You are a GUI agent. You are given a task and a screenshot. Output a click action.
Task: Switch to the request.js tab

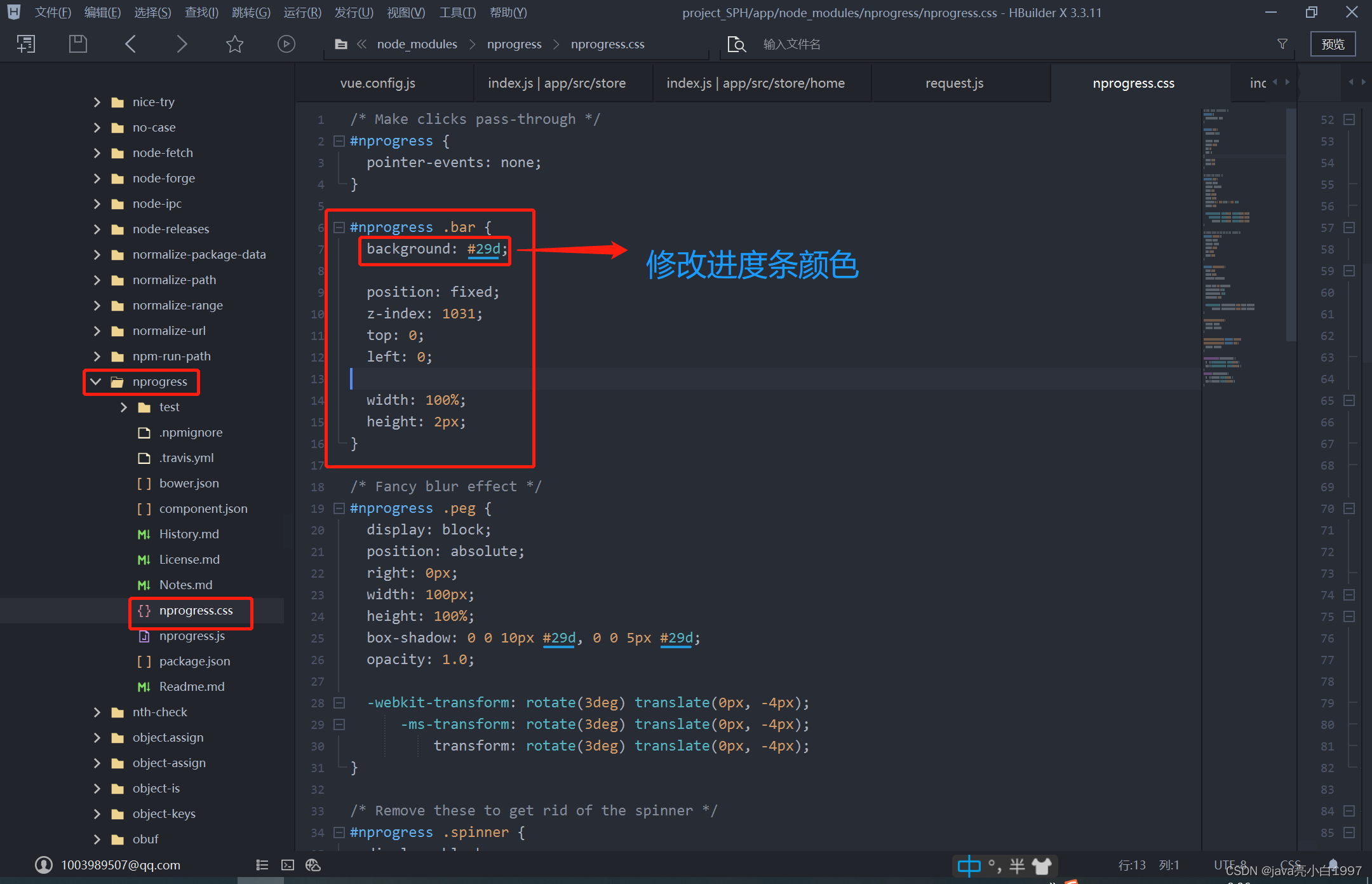954,83
